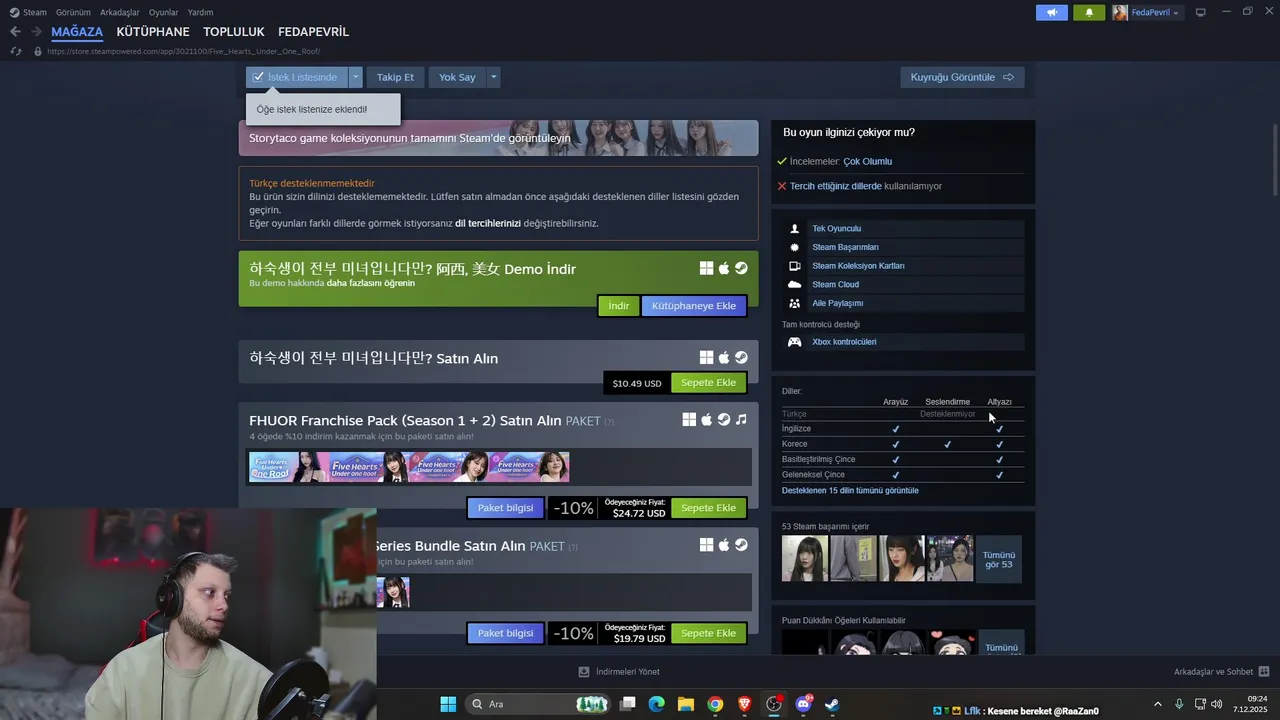Add demo with Kütüphaneye Ekle
The height and width of the screenshot is (720, 1280).
pyautogui.click(x=694, y=306)
